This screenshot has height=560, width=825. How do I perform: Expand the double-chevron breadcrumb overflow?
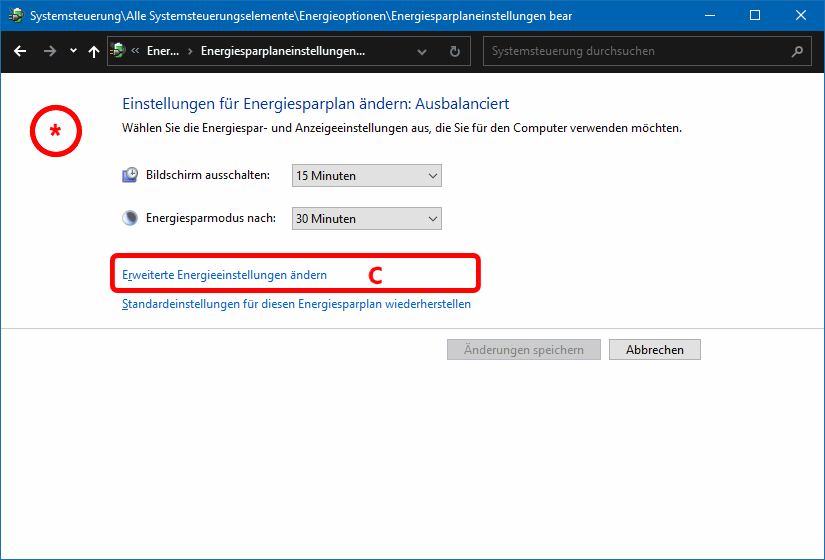135,51
